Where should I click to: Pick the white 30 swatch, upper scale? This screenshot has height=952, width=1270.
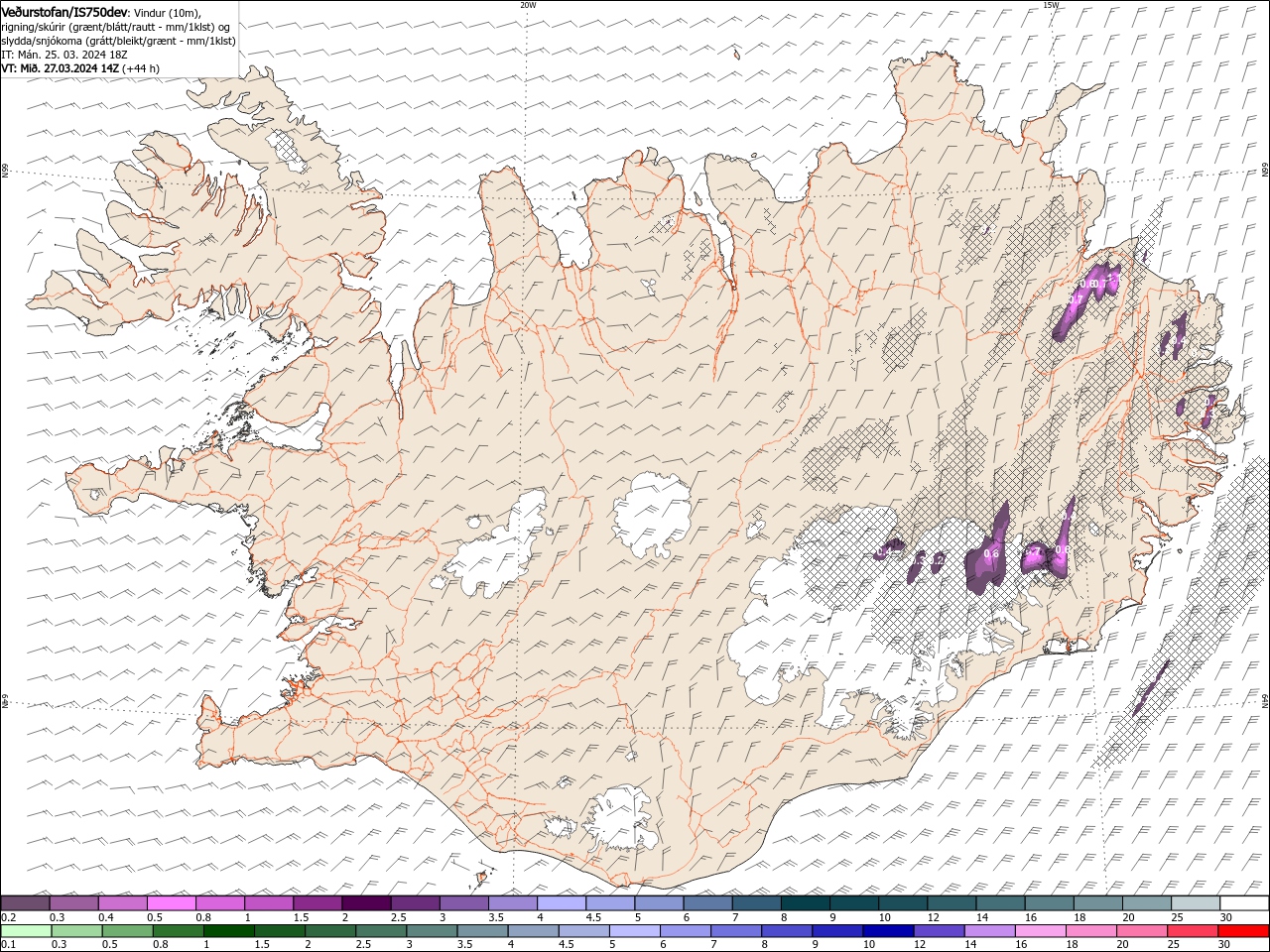1243,903
